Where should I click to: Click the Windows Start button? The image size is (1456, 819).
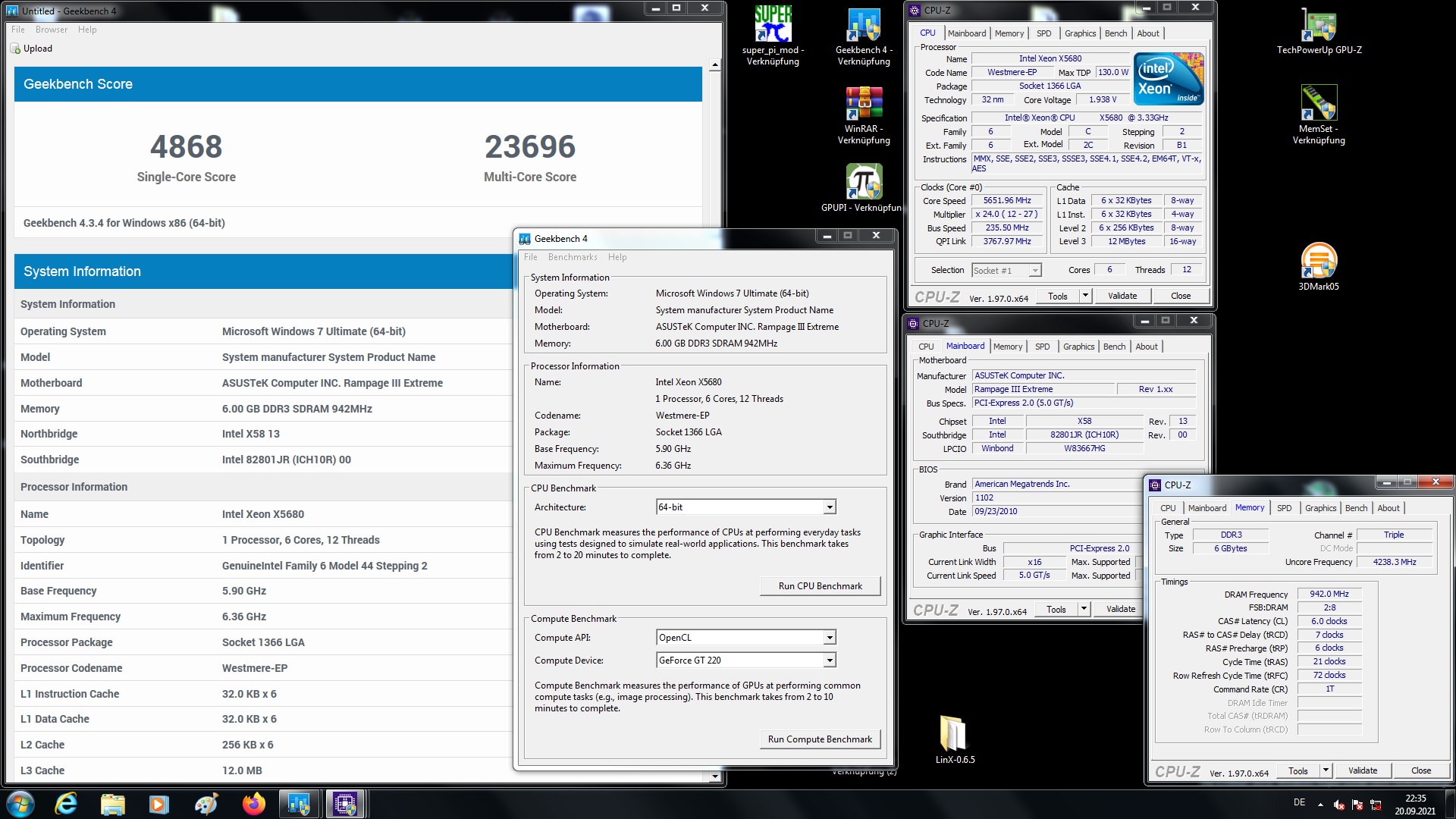pos(20,804)
